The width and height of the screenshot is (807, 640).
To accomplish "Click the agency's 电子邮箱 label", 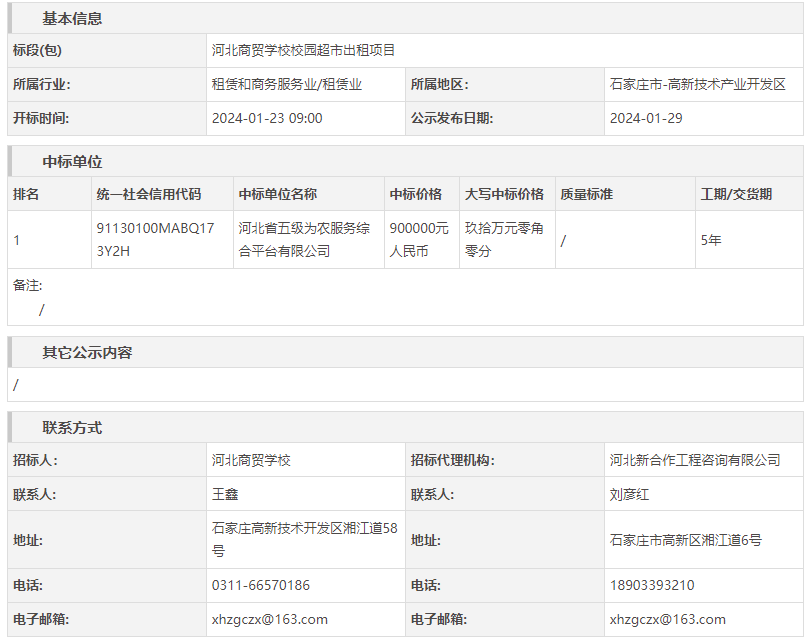I will [438, 619].
